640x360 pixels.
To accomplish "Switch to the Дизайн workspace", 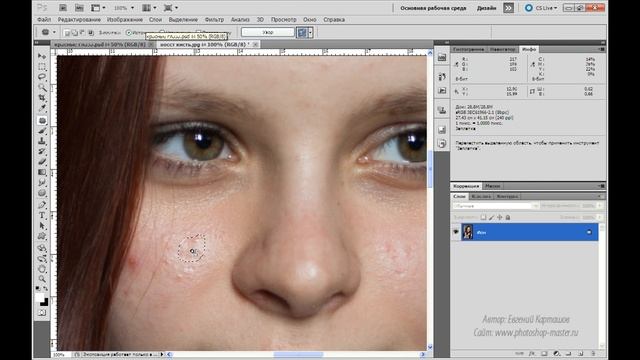I will [487, 8].
